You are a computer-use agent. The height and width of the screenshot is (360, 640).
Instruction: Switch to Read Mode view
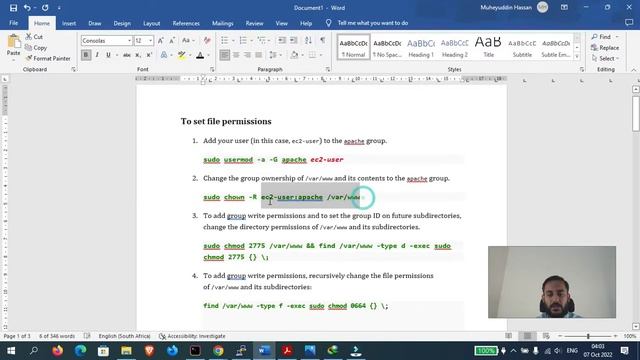click(509, 336)
